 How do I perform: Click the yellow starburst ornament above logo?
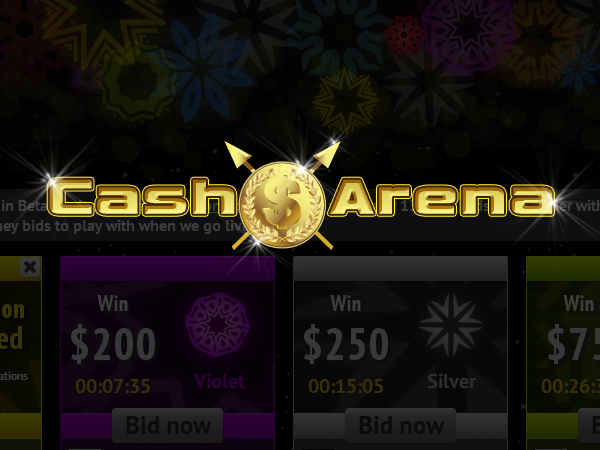click(x=346, y=101)
